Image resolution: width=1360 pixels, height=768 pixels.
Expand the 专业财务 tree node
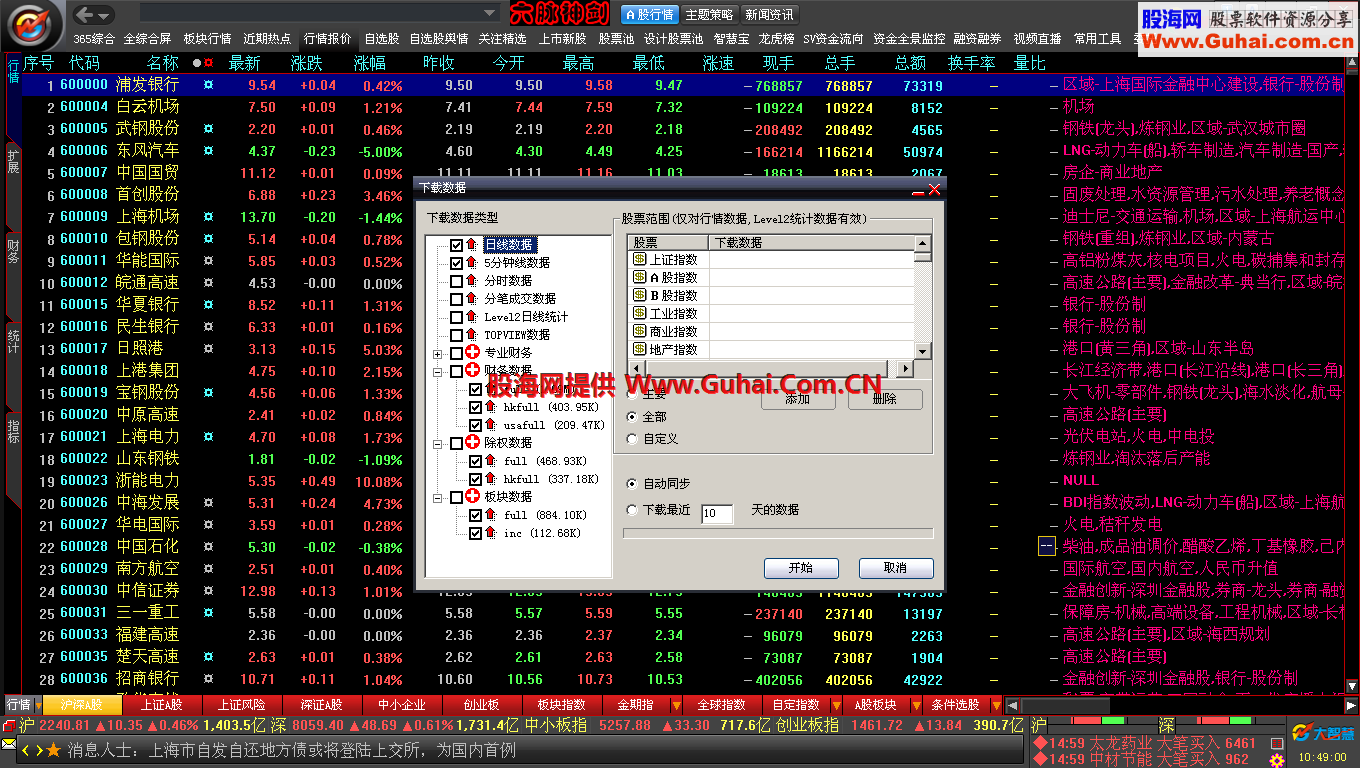(438, 354)
